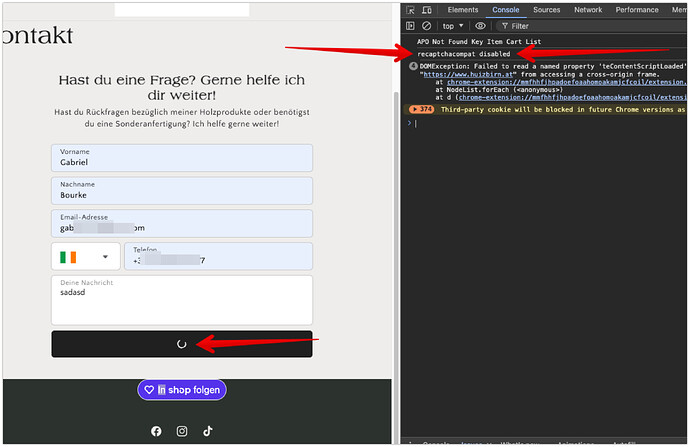Viewport: 690px width, 447px height.
Task: Clear the console with the ban icon
Action: tap(426, 26)
